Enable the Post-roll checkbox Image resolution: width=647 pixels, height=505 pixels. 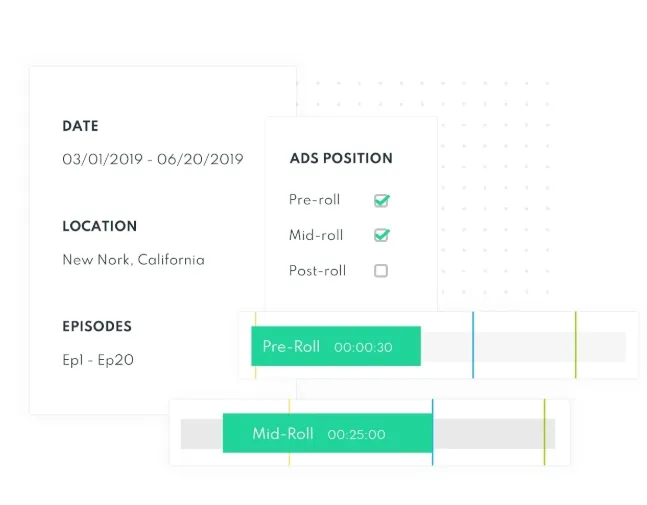(x=381, y=271)
